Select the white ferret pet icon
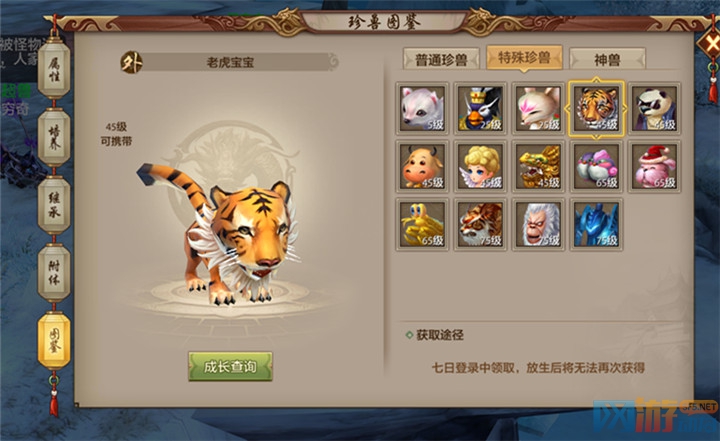The width and height of the screenshot is (720, 441). 422,109
